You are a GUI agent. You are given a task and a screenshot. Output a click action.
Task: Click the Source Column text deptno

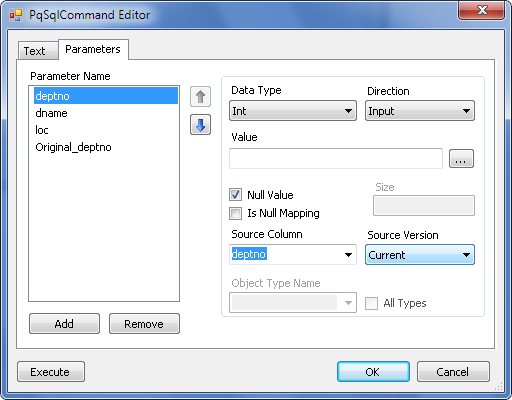(x=249, y=254)
